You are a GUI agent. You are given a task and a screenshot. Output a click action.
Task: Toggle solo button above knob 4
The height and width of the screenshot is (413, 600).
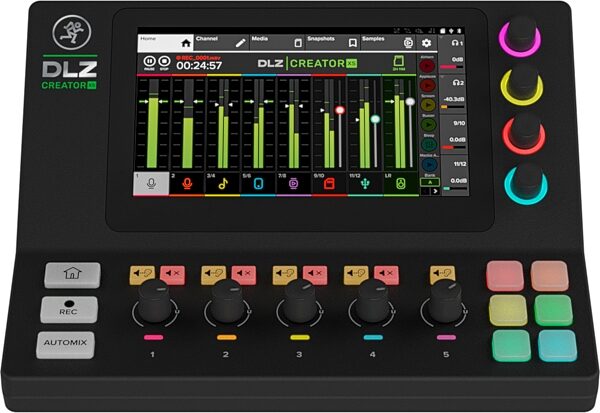point(356,274)
